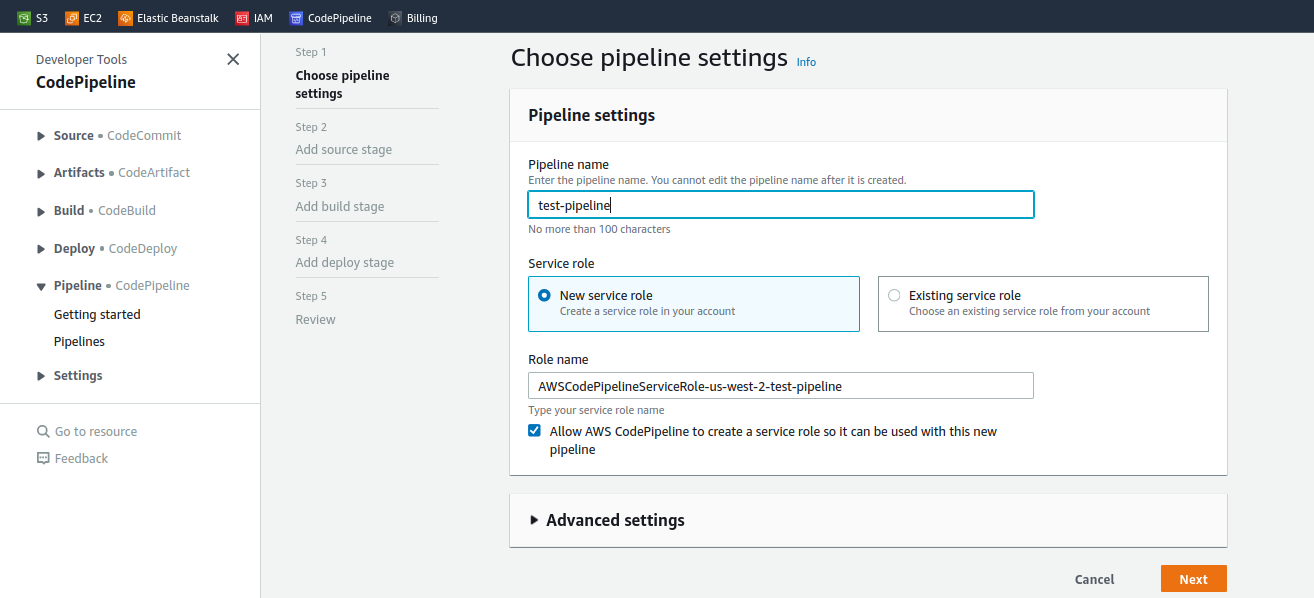Expand the Artifacts CodeArtifact section

41,173
